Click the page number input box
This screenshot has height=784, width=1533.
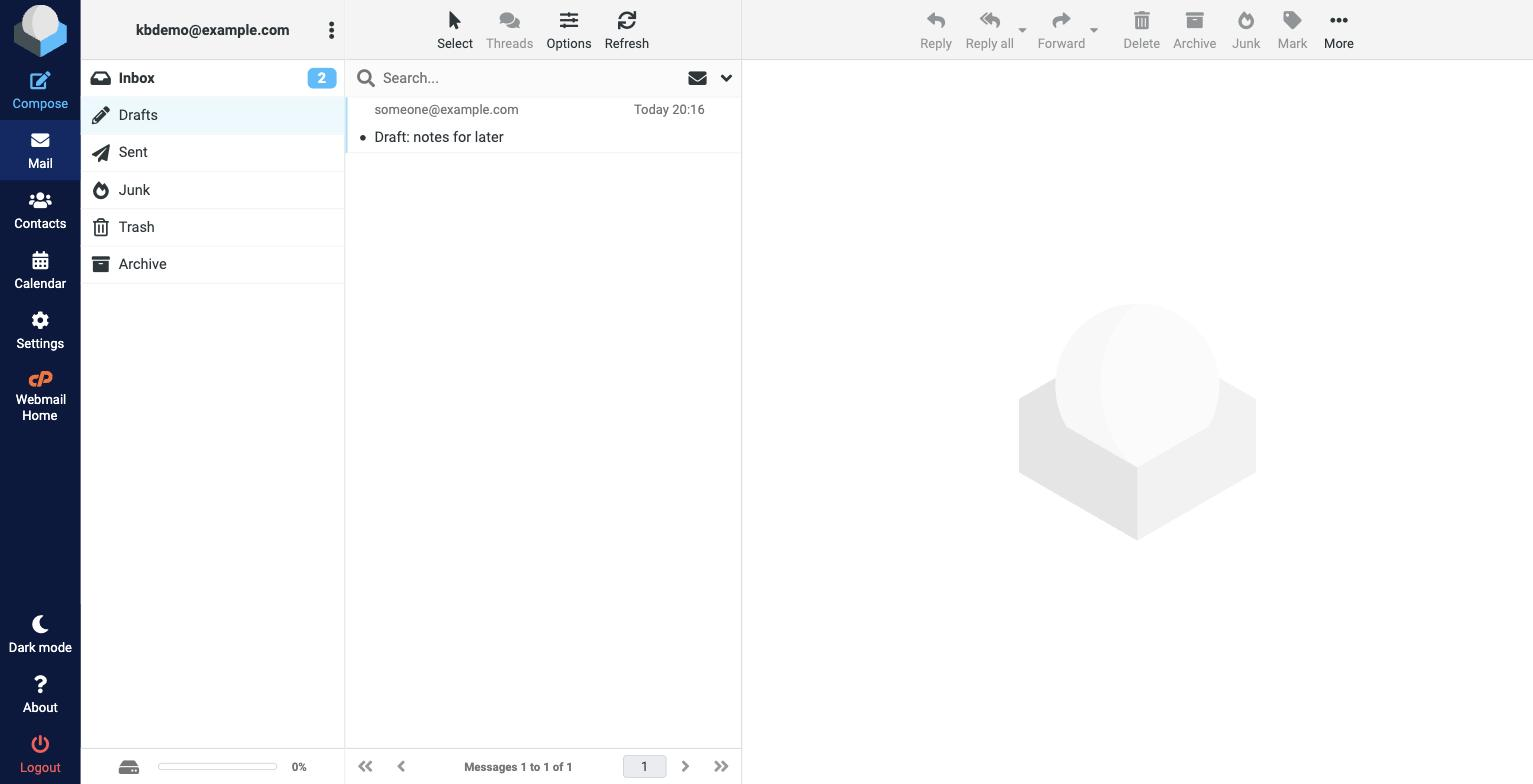pos(644,767)
